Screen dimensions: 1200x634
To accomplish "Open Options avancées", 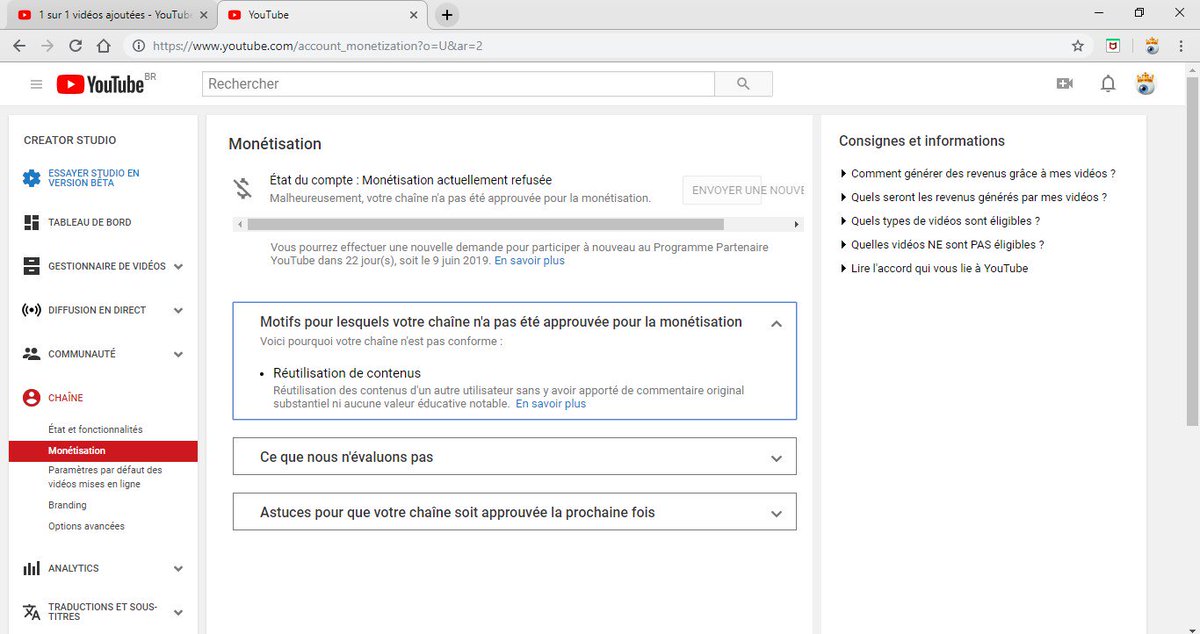I will [86, 526].
